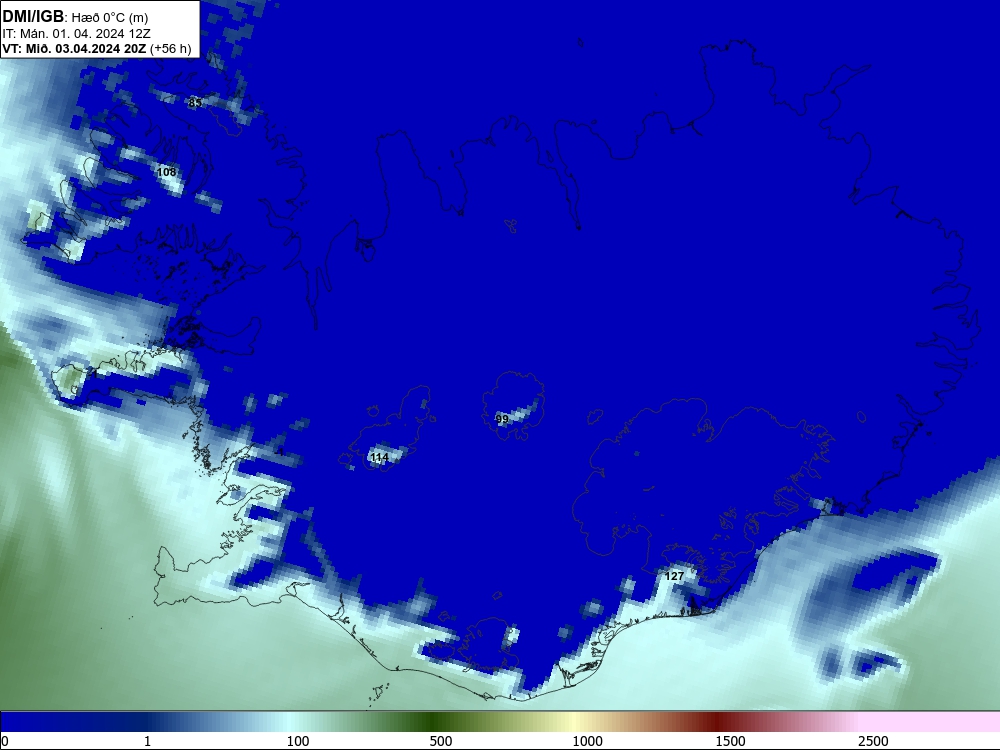Click the 2500 label on the legend

pos(873,741)
